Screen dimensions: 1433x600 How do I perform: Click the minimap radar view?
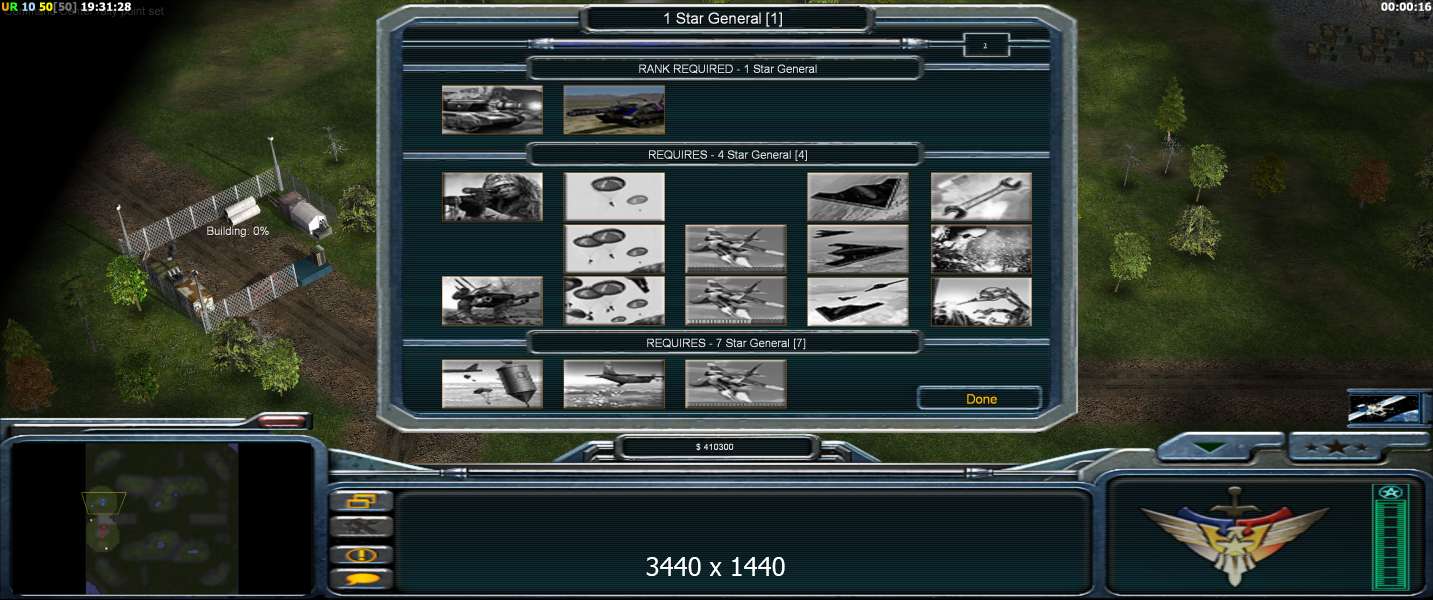tap(162, 518)
